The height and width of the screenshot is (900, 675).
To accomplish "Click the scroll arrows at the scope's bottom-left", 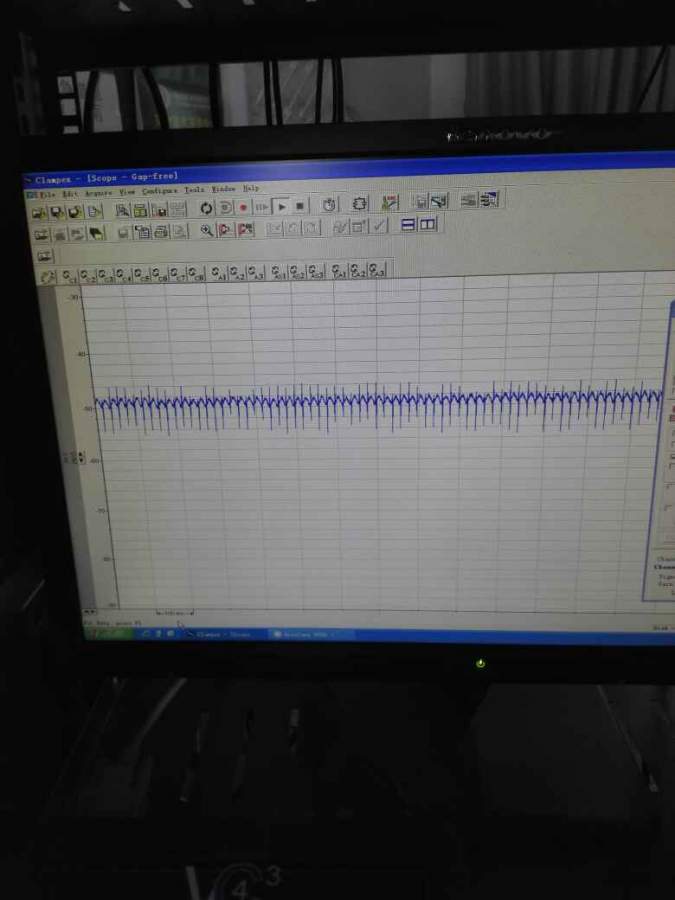I will coord(90,612).
